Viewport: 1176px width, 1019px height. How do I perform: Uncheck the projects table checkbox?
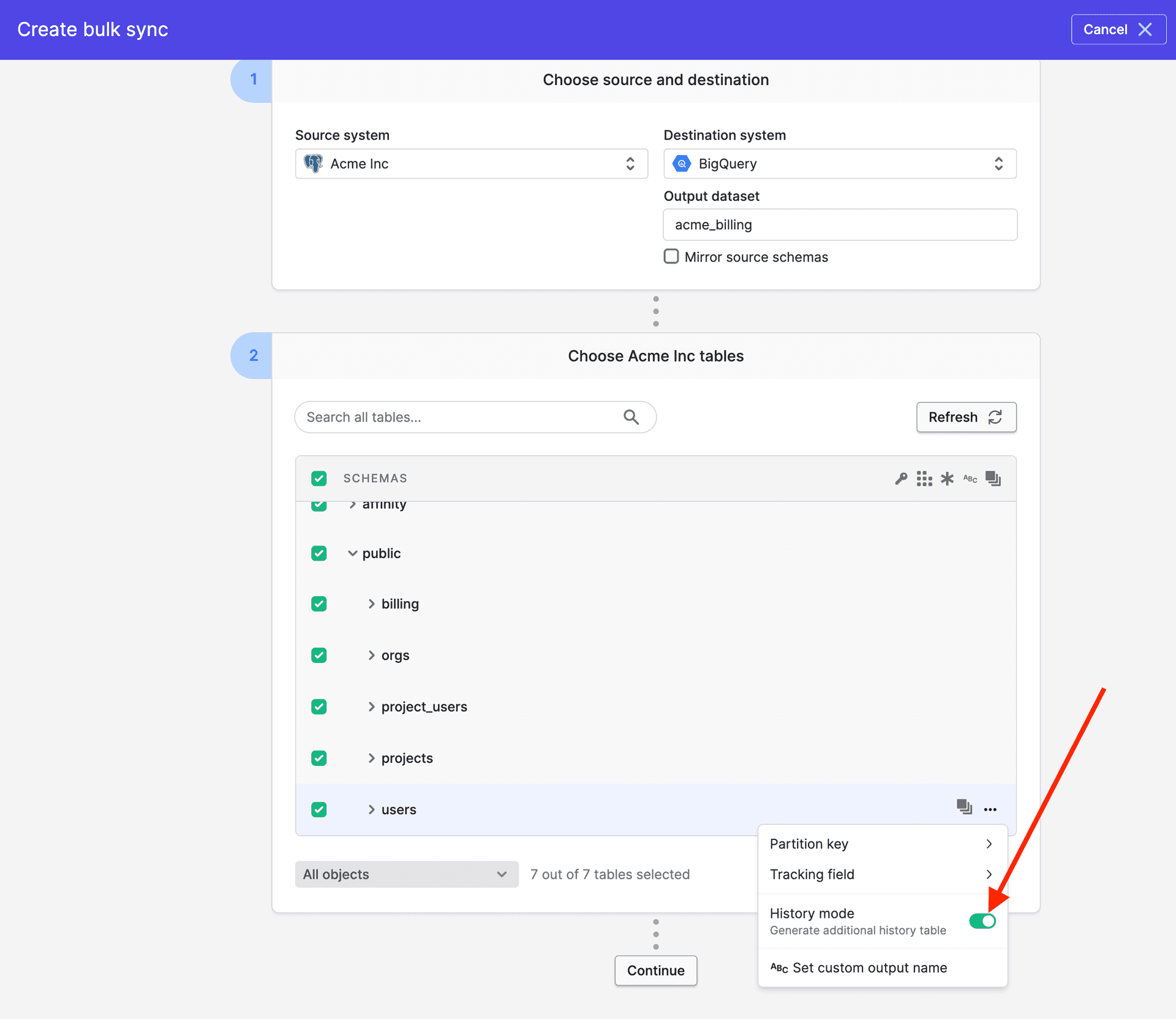318,758
